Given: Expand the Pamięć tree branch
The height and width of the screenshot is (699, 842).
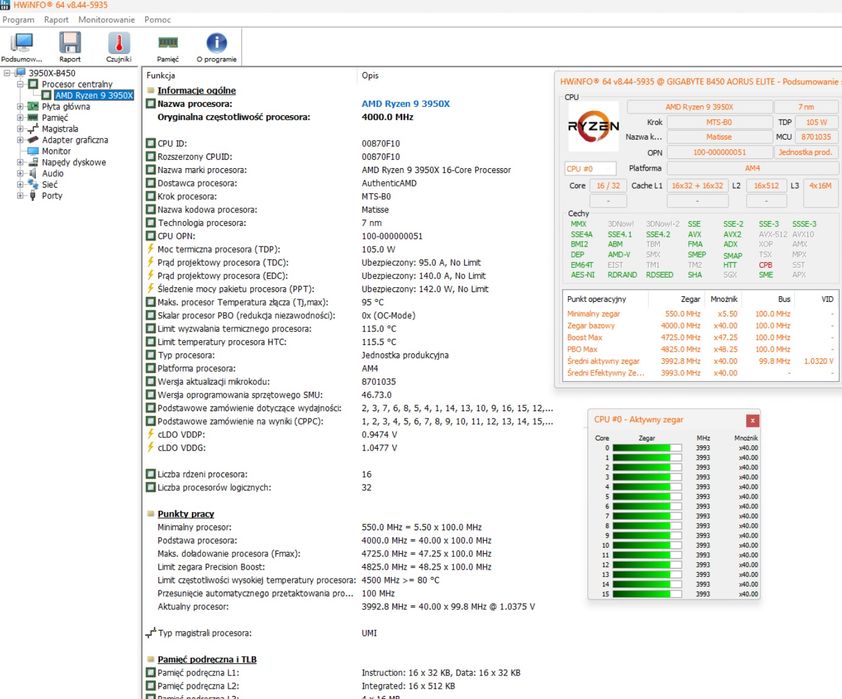Looking at the screenshot, I should (x=20, y=118).
